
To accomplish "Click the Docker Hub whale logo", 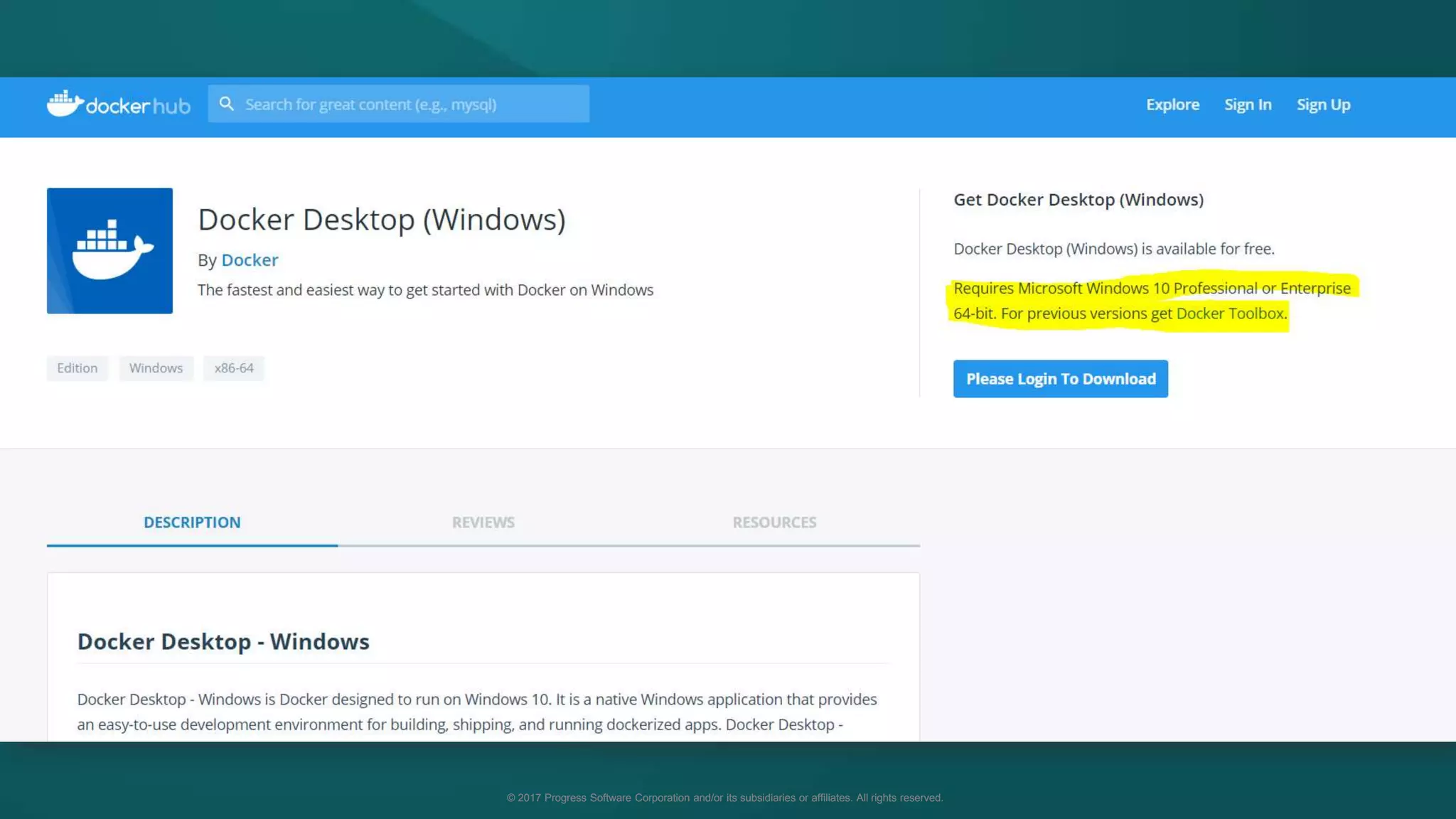I will pos(65,104).
